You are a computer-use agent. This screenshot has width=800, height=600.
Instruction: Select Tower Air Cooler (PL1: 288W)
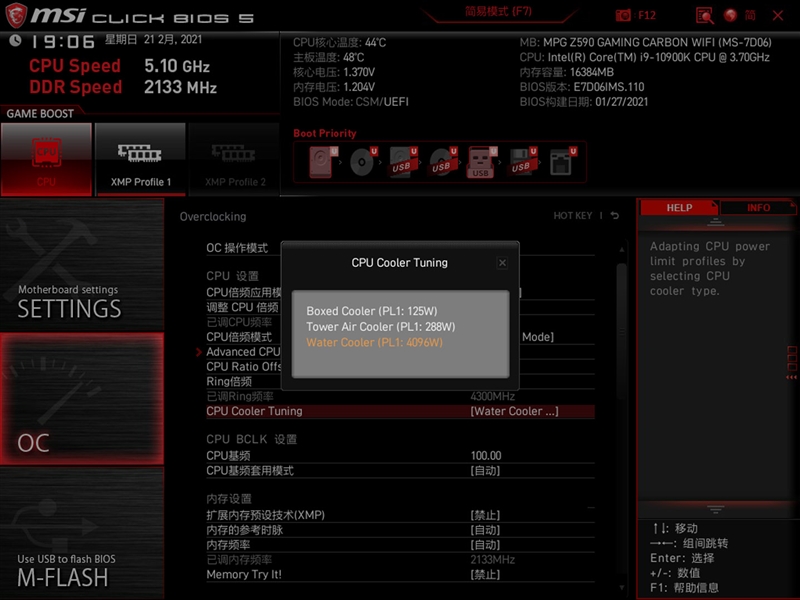(x=381, y=327)
